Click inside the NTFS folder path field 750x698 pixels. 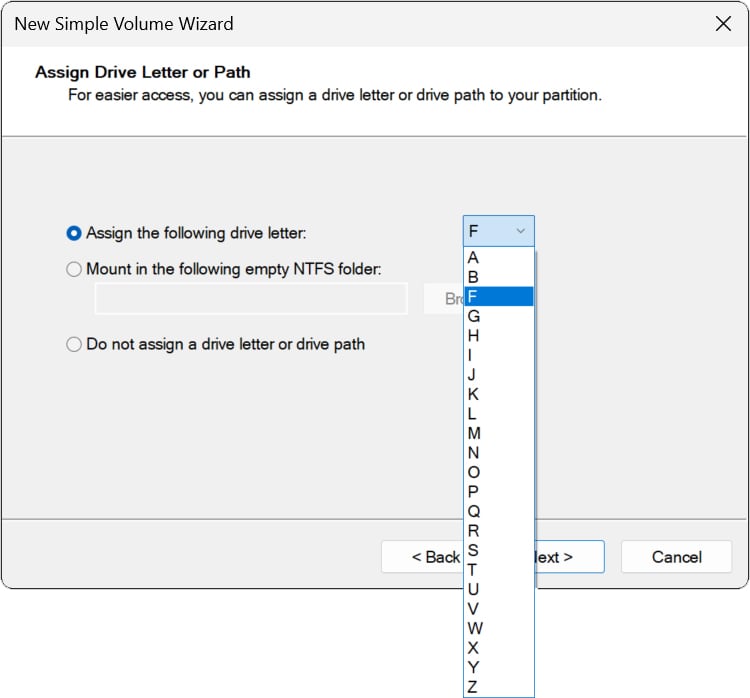250,299
